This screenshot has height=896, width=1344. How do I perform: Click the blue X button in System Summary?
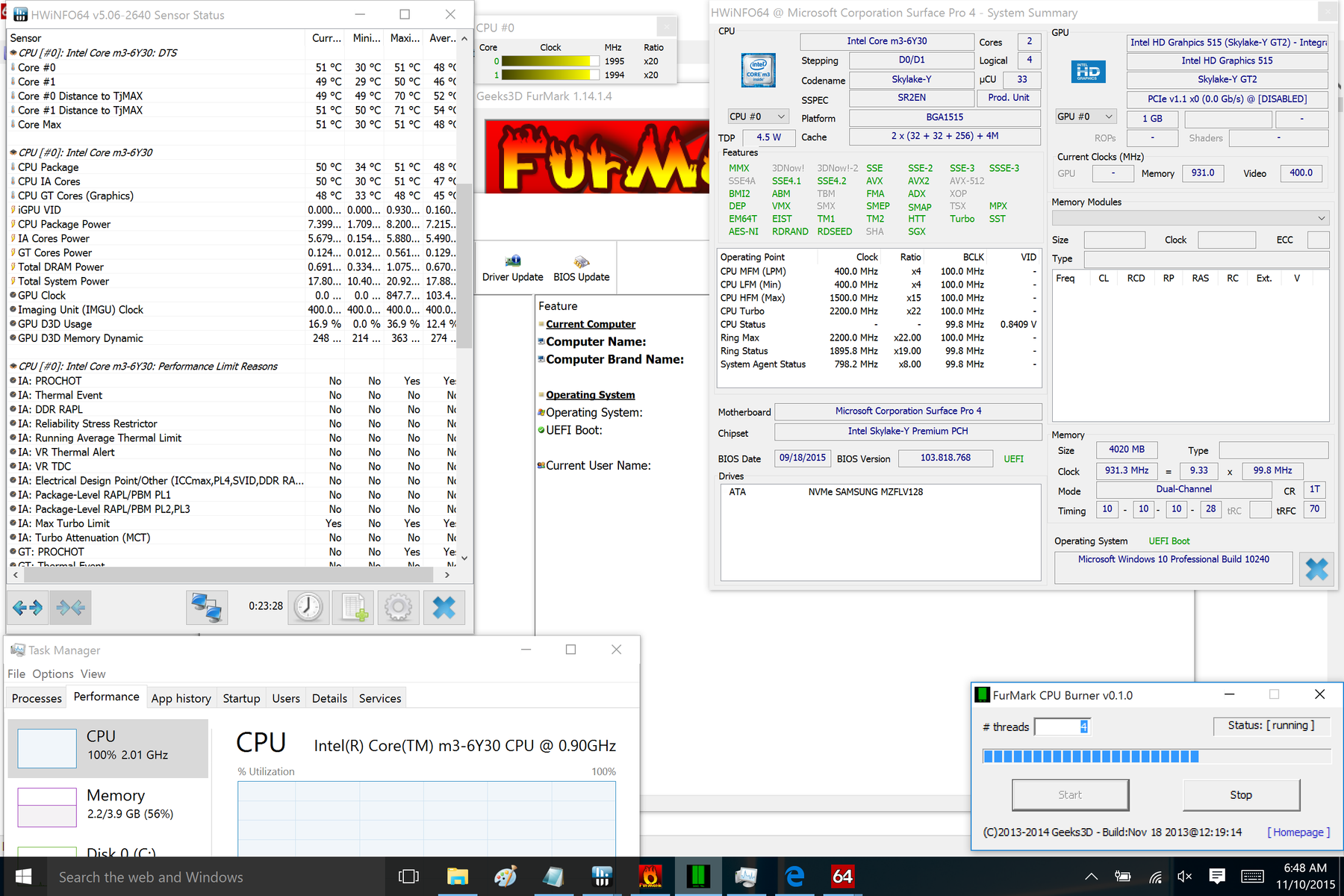[1316, 570]
